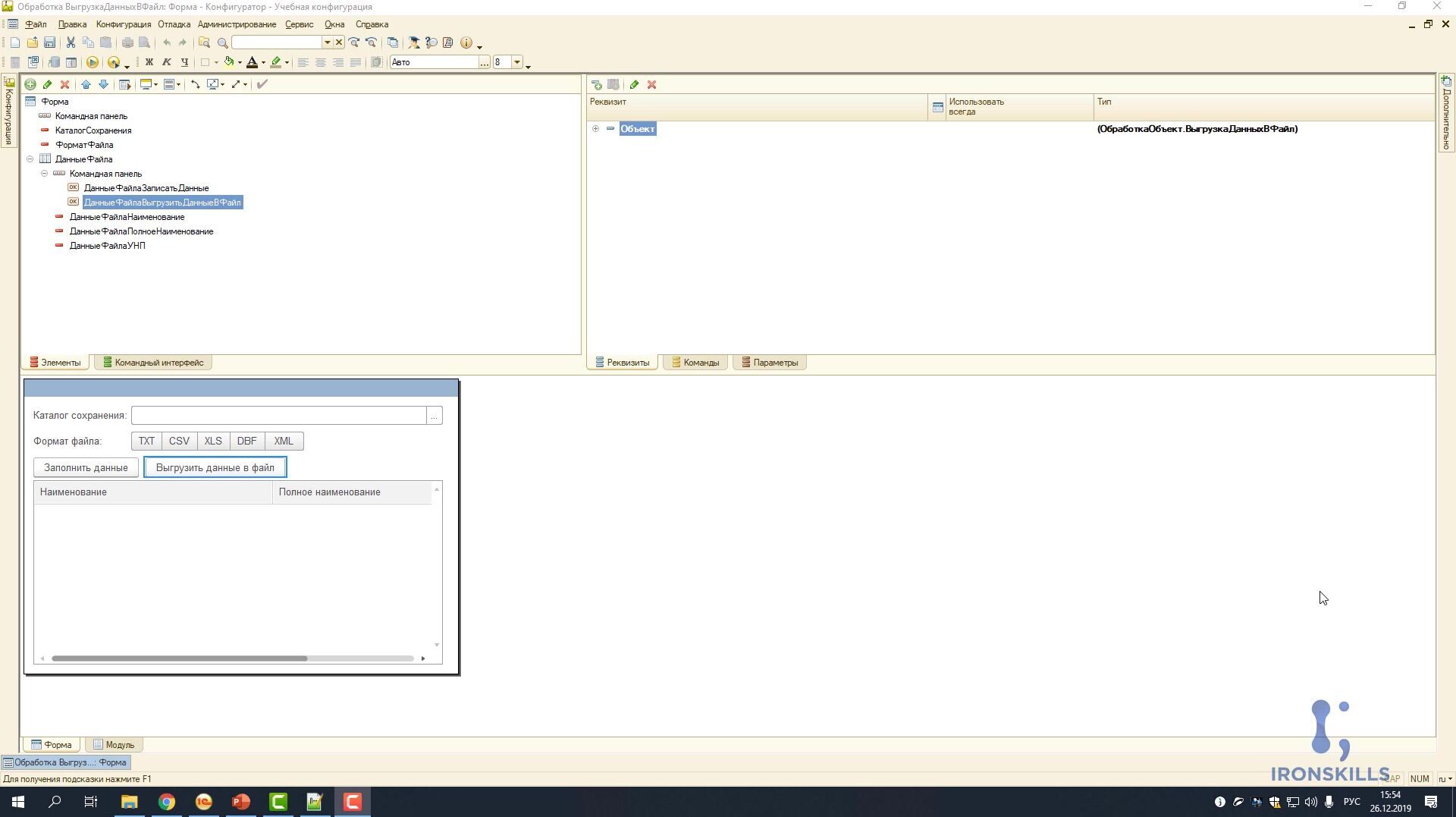Open File Explorer from the taskbar

click(129, 802)
